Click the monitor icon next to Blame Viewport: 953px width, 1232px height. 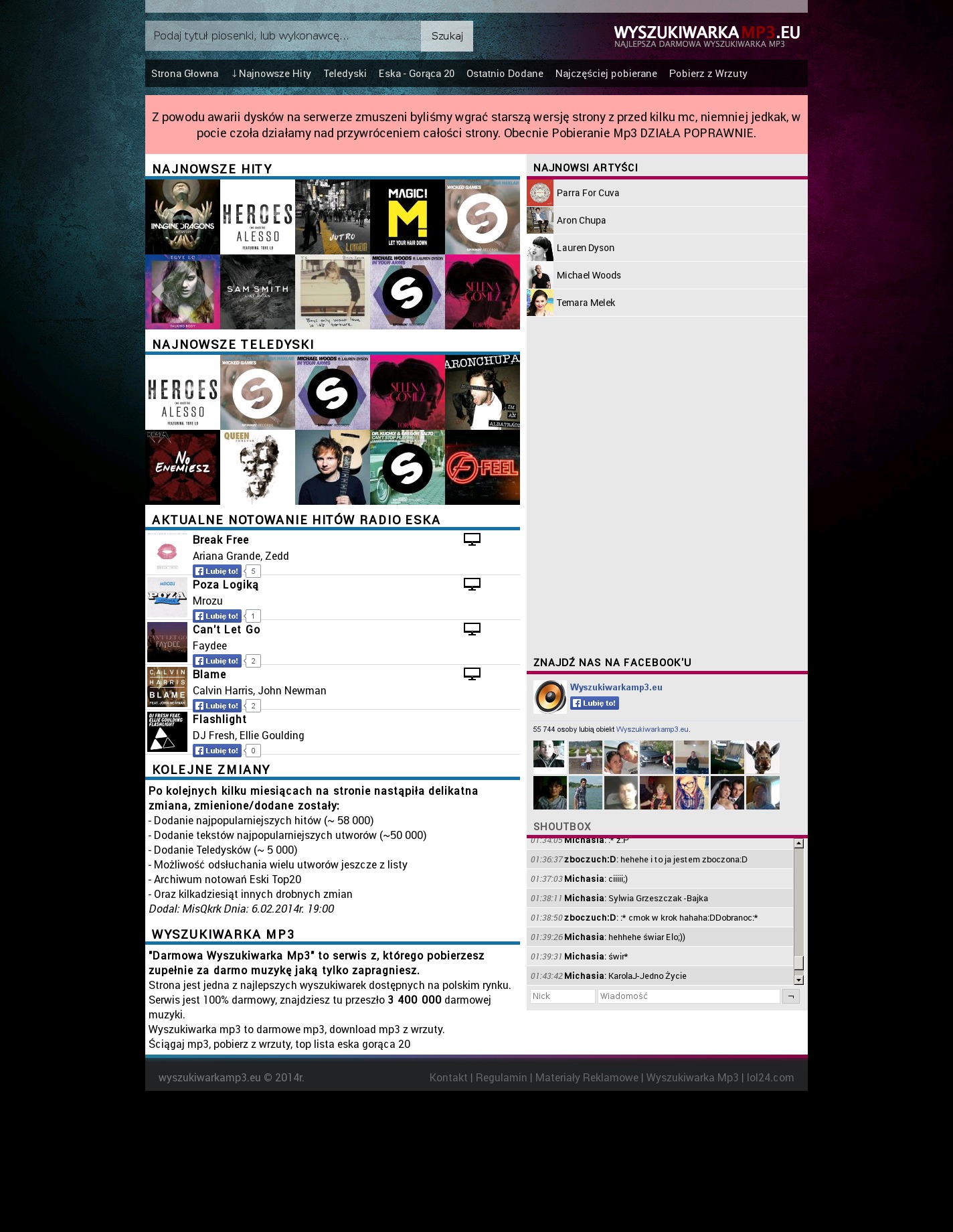tap(472, 674)
